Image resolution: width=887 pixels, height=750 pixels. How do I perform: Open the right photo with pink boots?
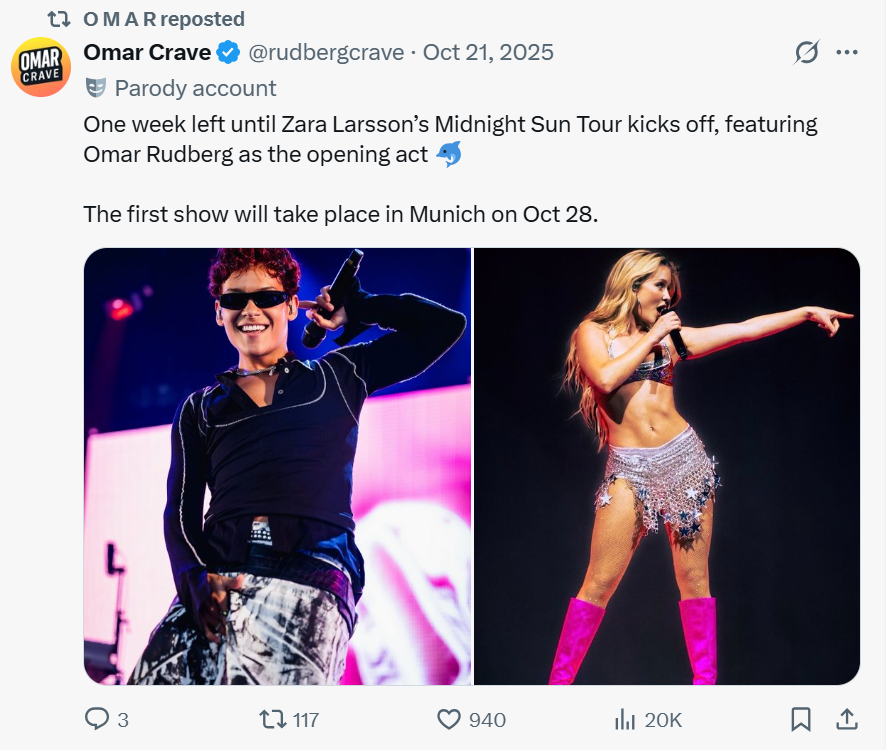(x=667, y=466)
